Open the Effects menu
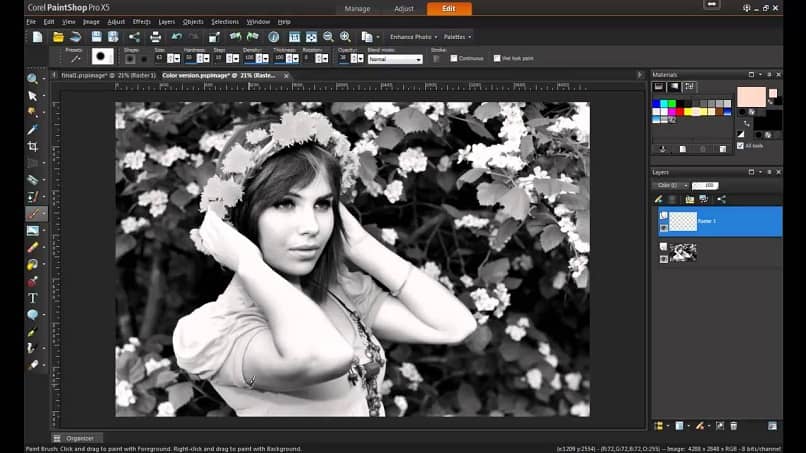 [141, 22]
